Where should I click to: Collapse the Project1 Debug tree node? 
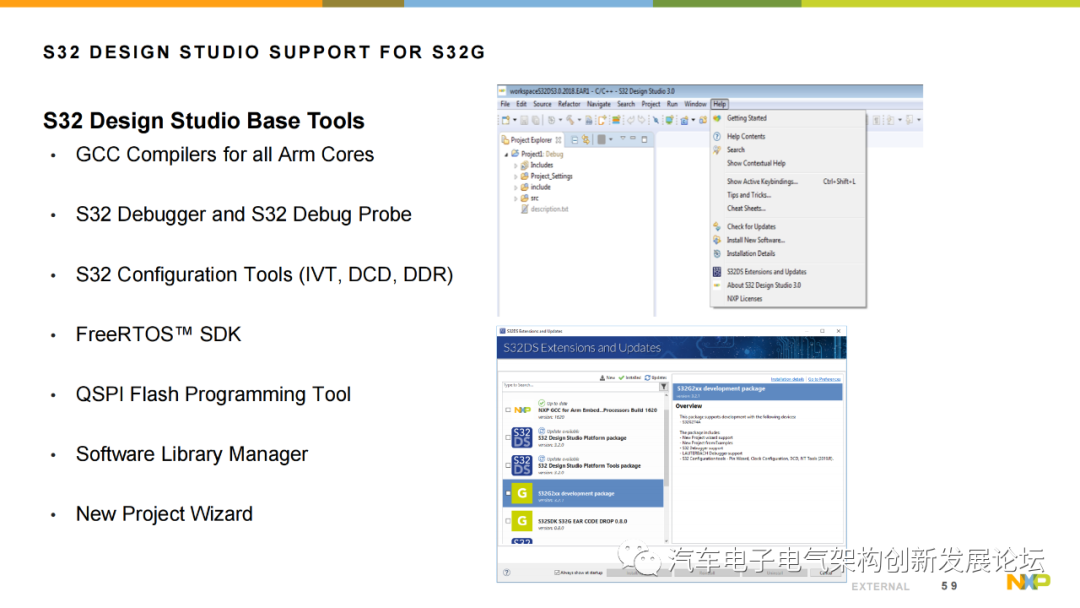pos(506,154)
